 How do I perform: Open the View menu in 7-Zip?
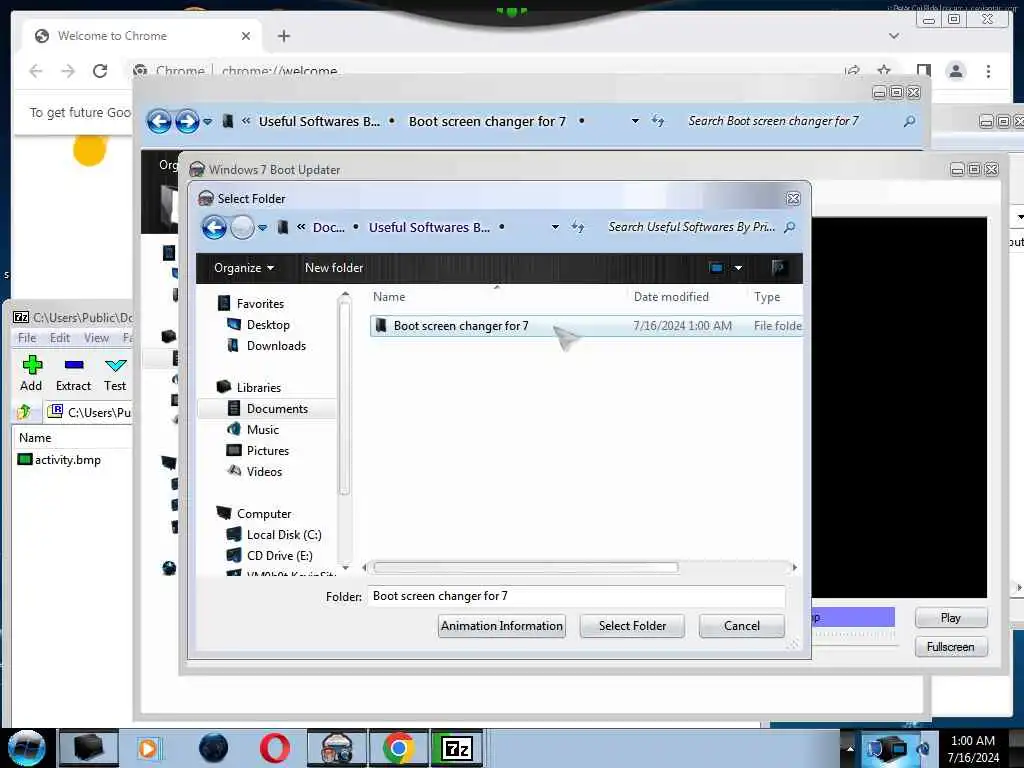coord(96,338)
